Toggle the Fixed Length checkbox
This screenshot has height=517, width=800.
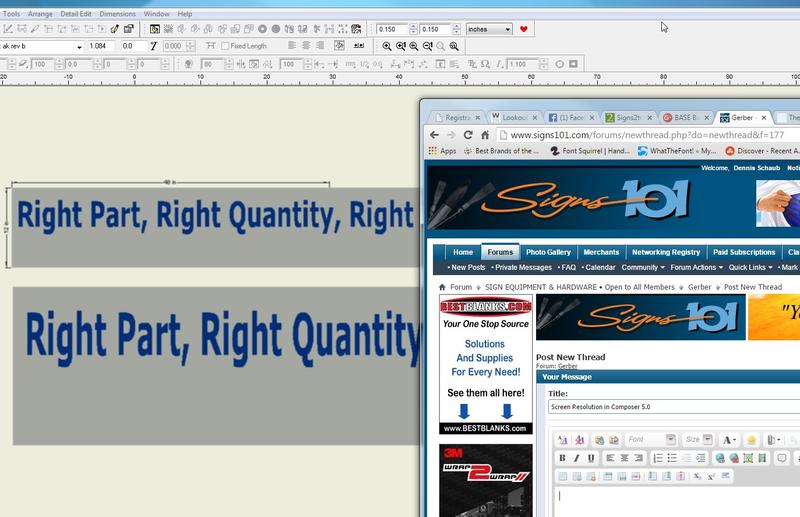pyautogui.click(x=225, y=46)
